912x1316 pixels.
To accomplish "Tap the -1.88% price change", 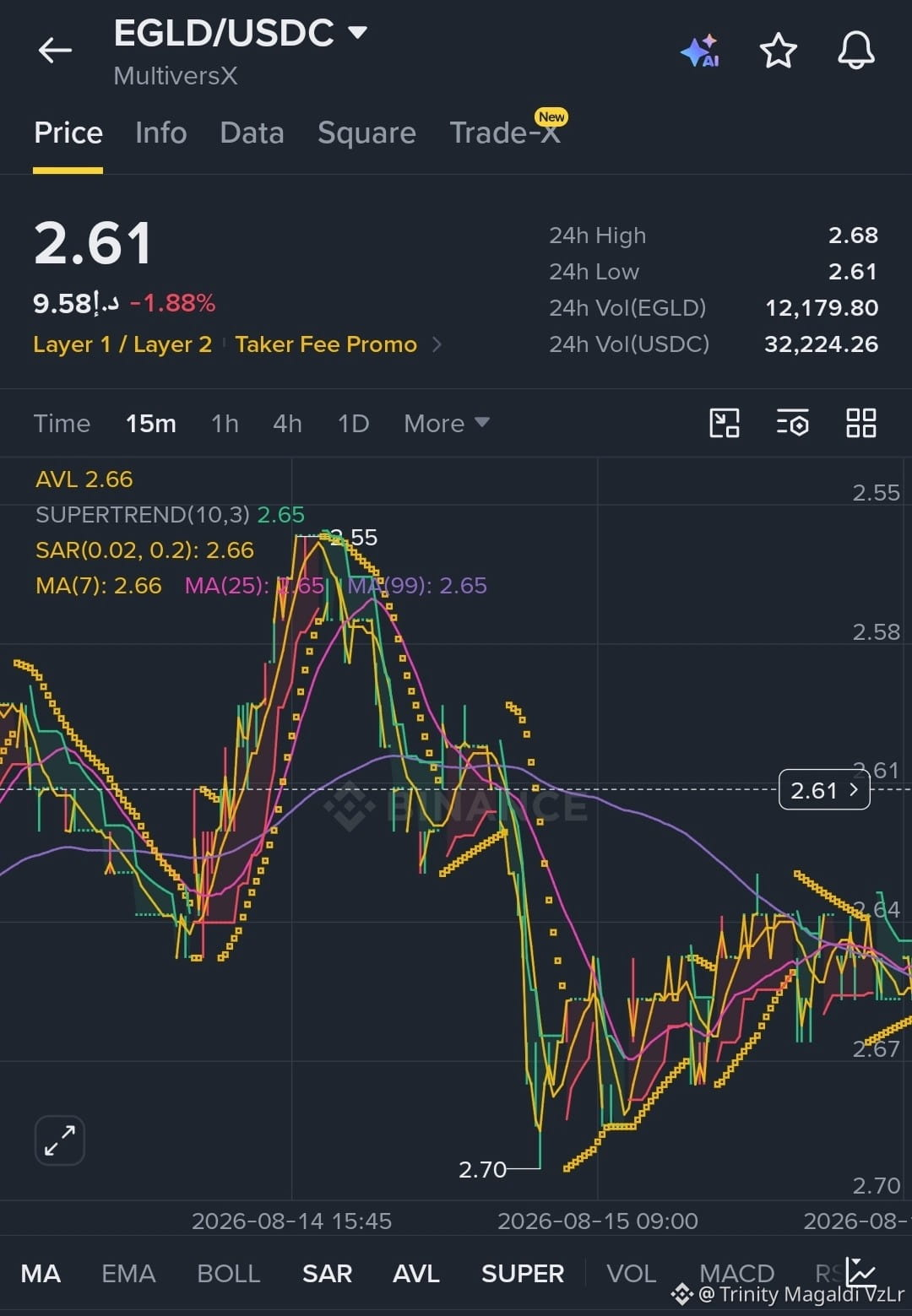I will 173,303.
